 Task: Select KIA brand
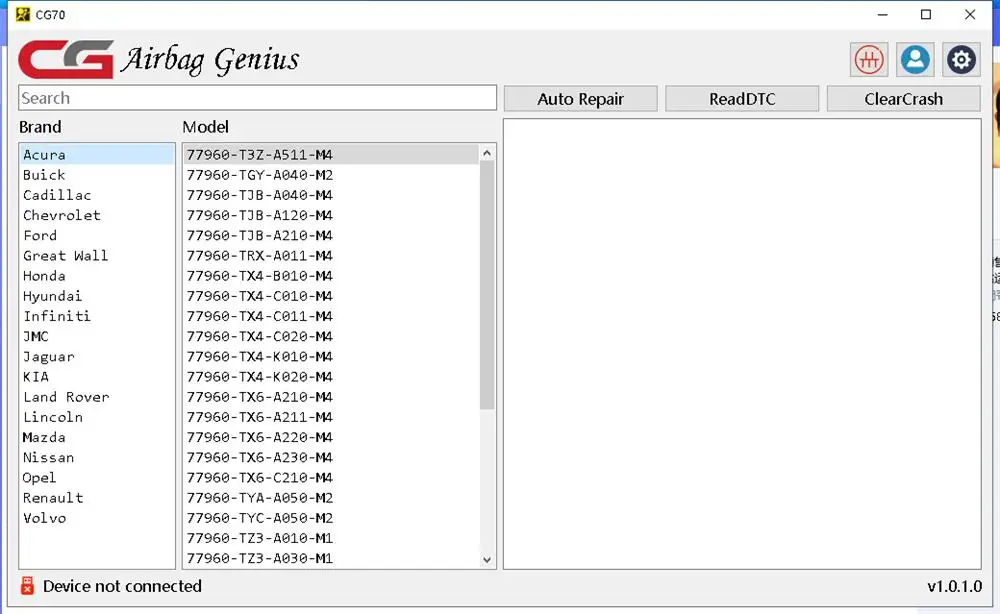pos(96,377)
